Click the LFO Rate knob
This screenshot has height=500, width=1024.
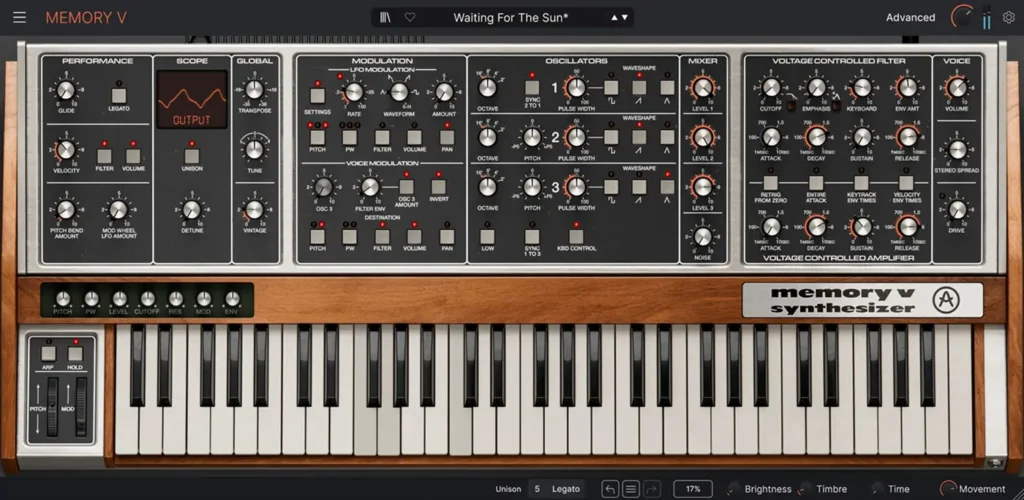point(354,92)
